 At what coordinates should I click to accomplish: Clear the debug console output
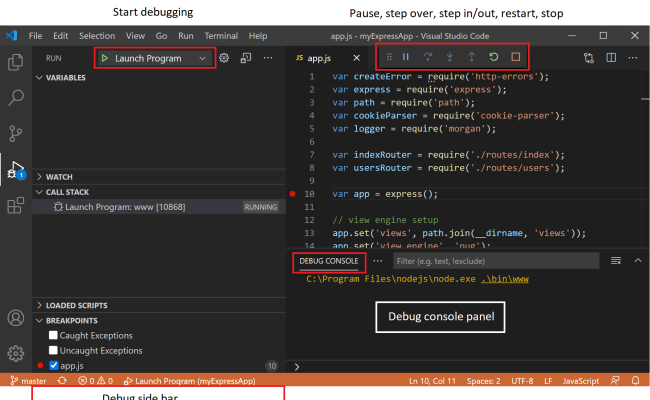tap(616, 261)
